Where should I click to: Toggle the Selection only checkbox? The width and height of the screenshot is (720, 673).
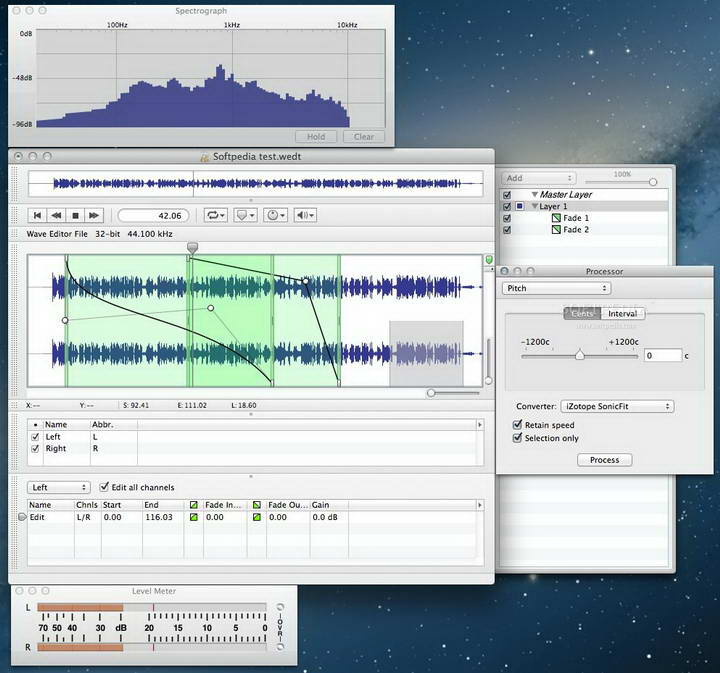pyautogui.click(x=517, y=438)
